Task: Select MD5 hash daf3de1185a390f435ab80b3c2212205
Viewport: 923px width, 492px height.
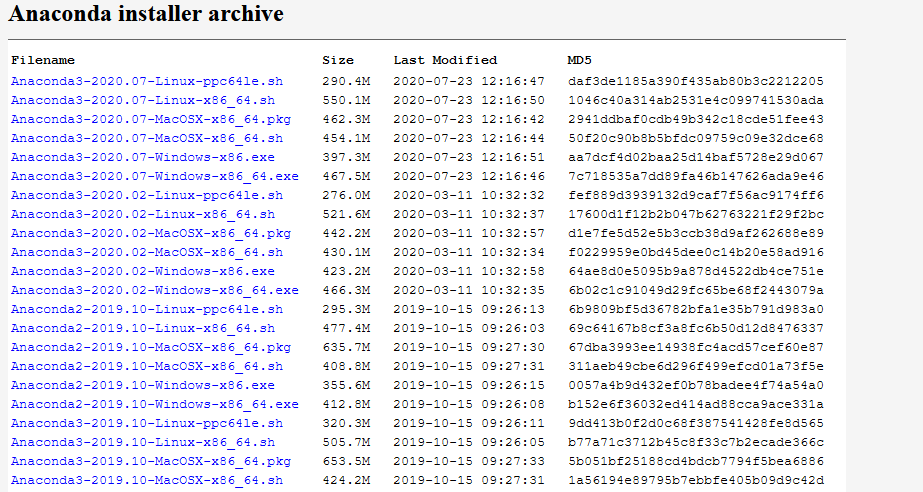Action: [x=696, y=81]
